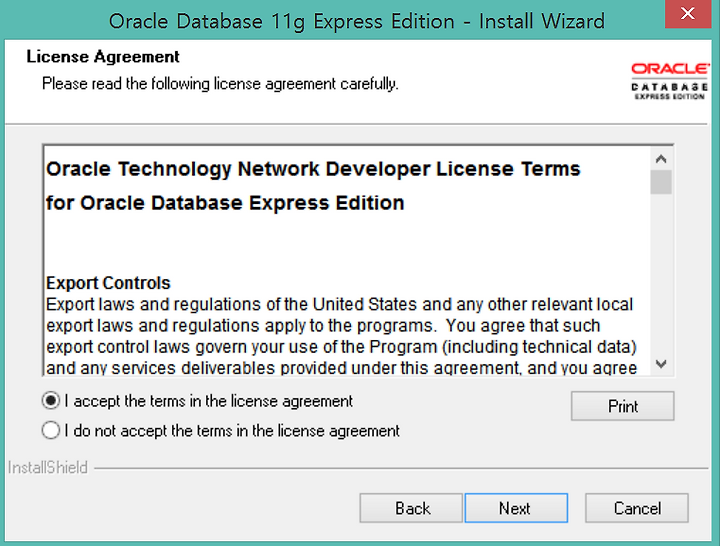Image resolution: width=720 pixels, height=546 pixels.
Task: Click the Oracle Technology Network license heading
Action: tap(313, 186)
